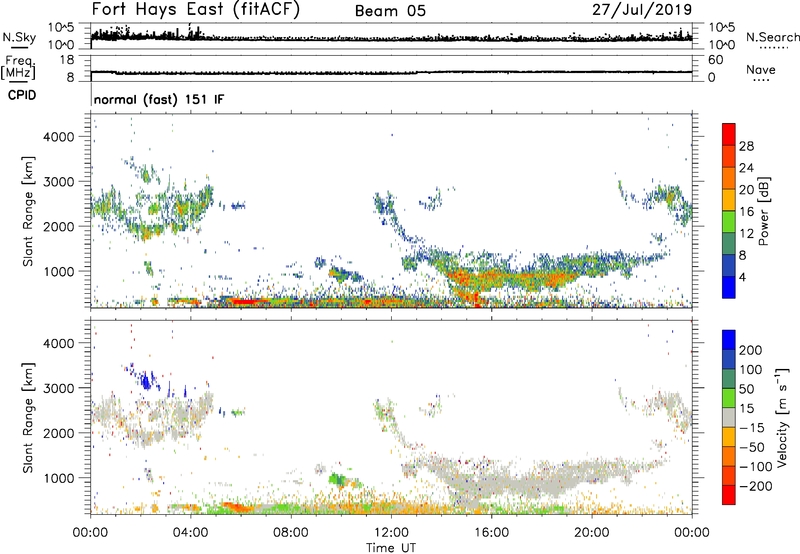Click the green velocity patch near 1000 km around 10:00

[x=339, y=480]
